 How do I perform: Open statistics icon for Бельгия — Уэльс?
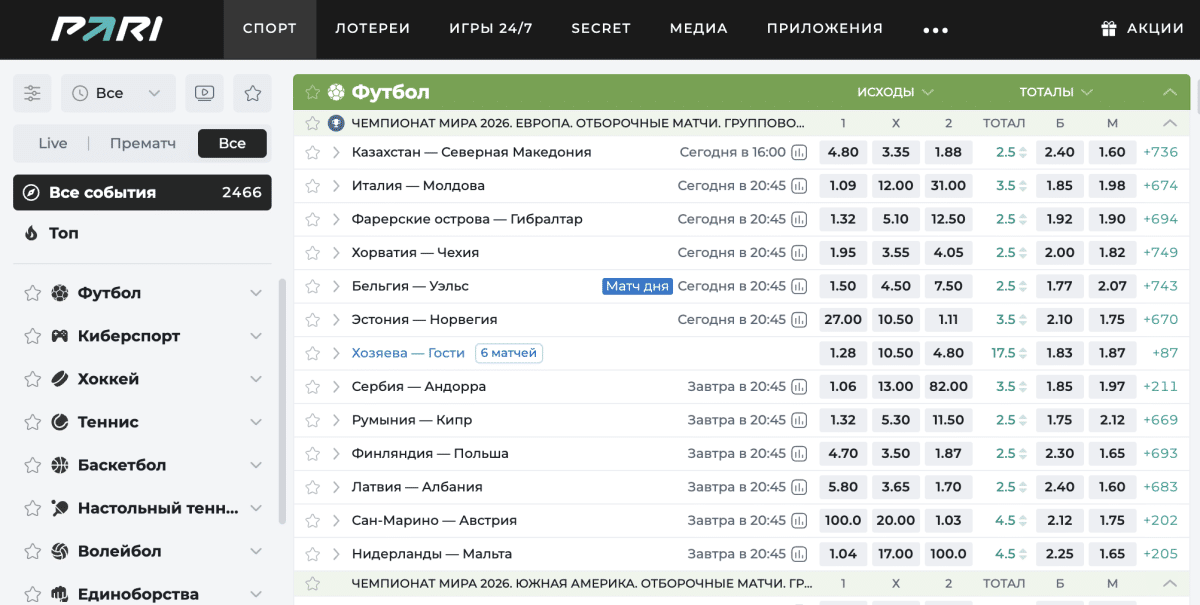799,286
